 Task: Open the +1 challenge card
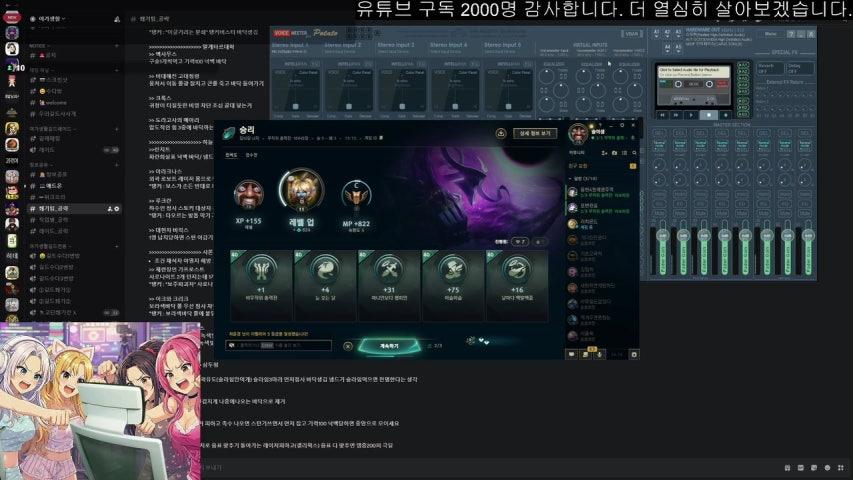point(261,285)
